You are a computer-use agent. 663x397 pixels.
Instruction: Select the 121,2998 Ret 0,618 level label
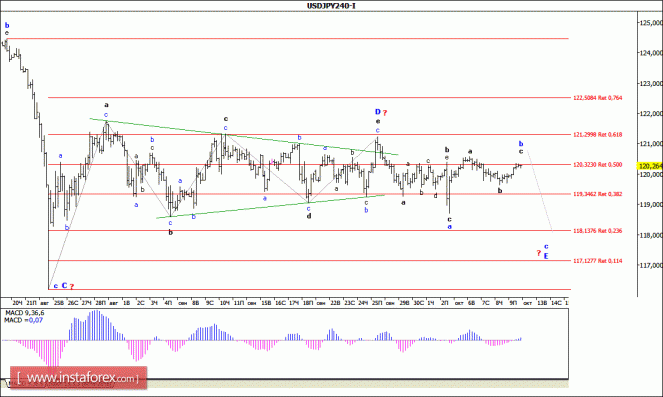(597, 134)
